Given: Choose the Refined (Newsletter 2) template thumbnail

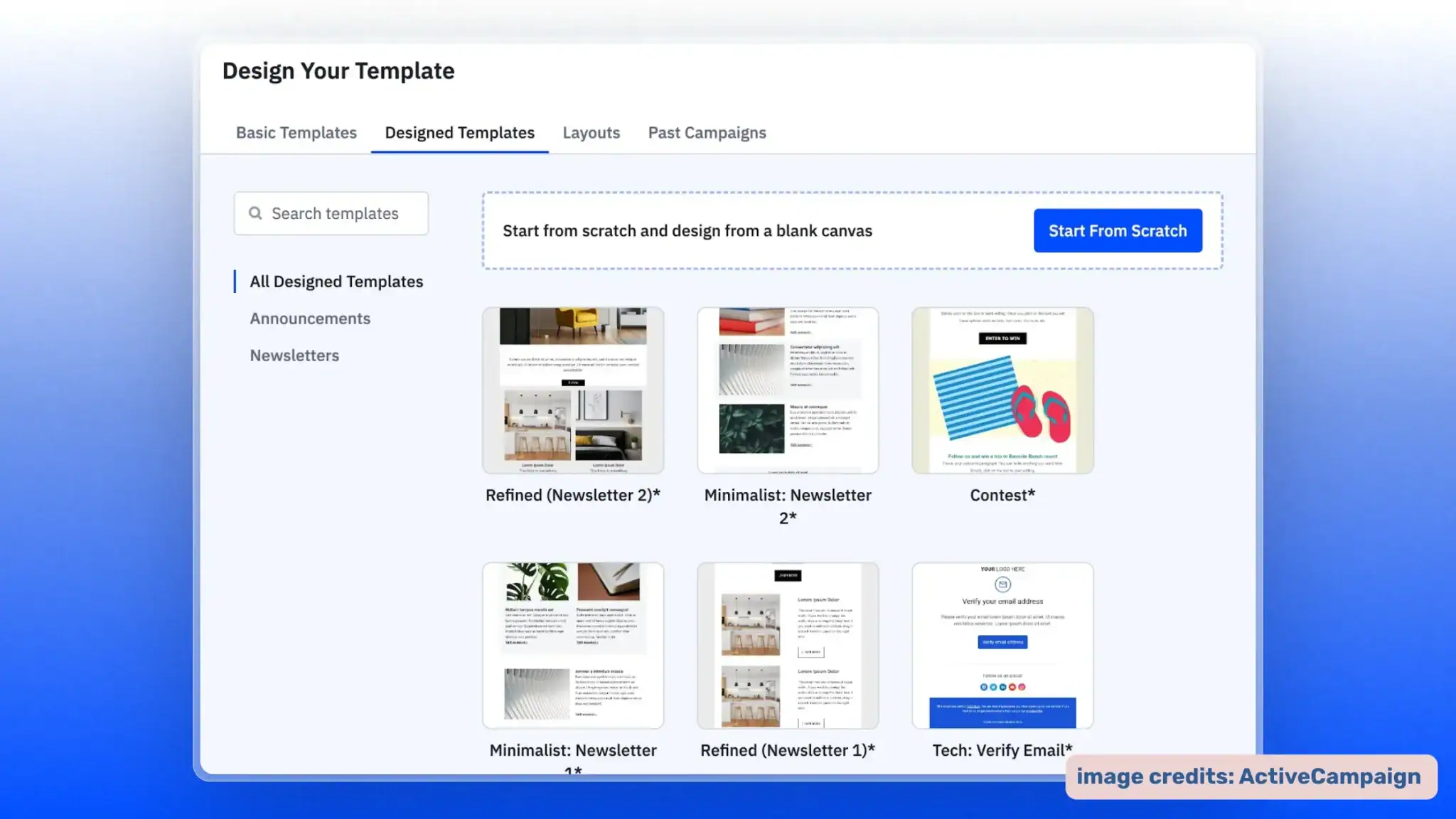Looking at the screenshot, I should pos(573,390).
